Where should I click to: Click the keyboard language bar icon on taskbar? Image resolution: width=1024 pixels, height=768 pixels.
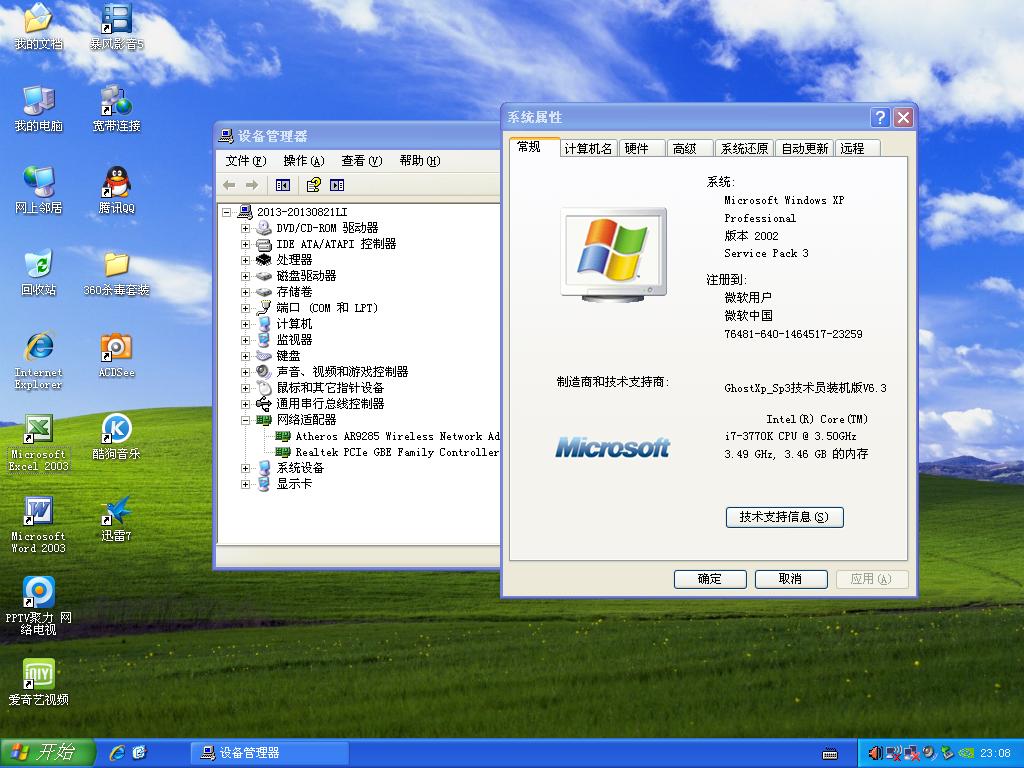tap(830, 754)
